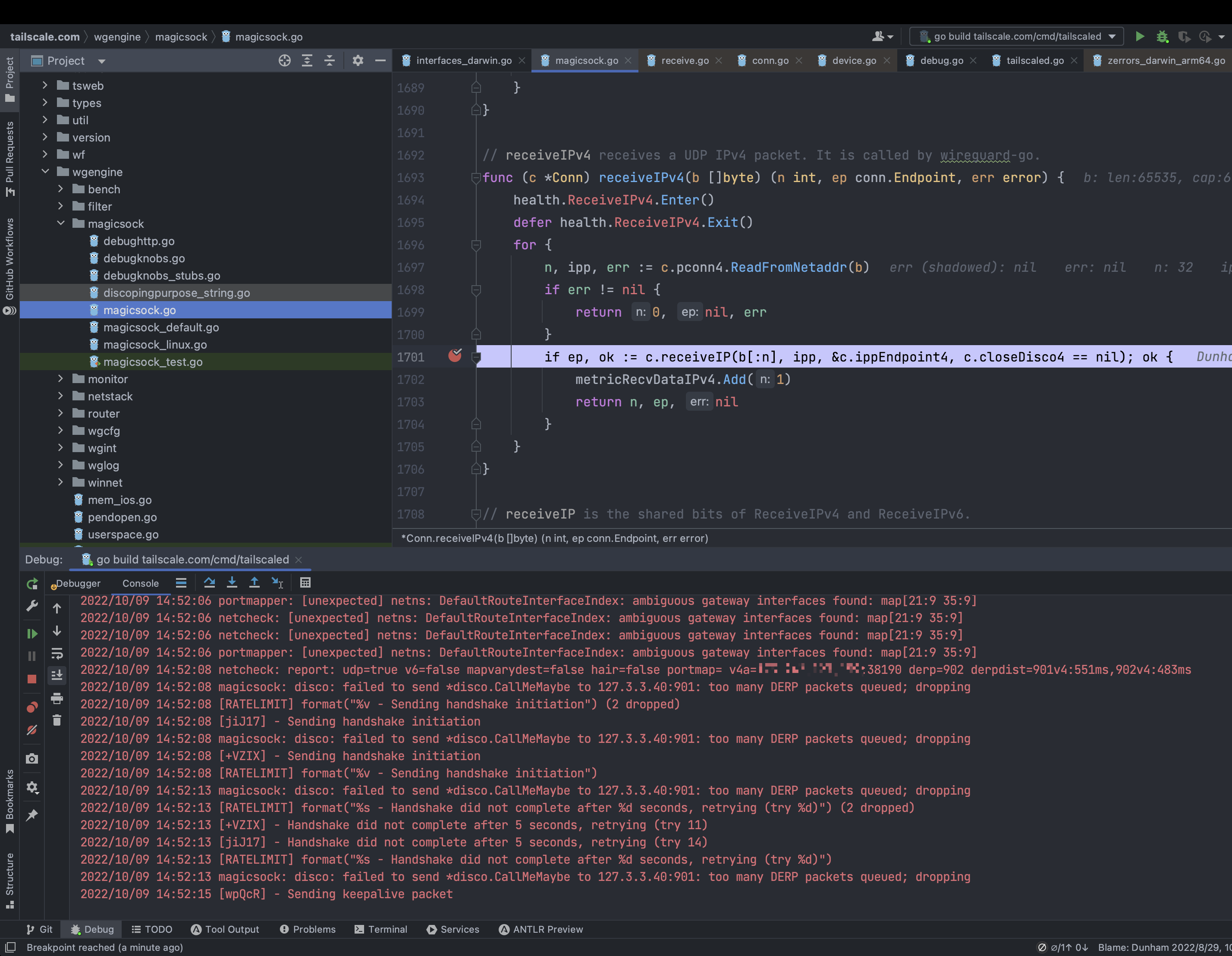
Task: Switch to the receive.go editor tab
Action: click(684, 60)
